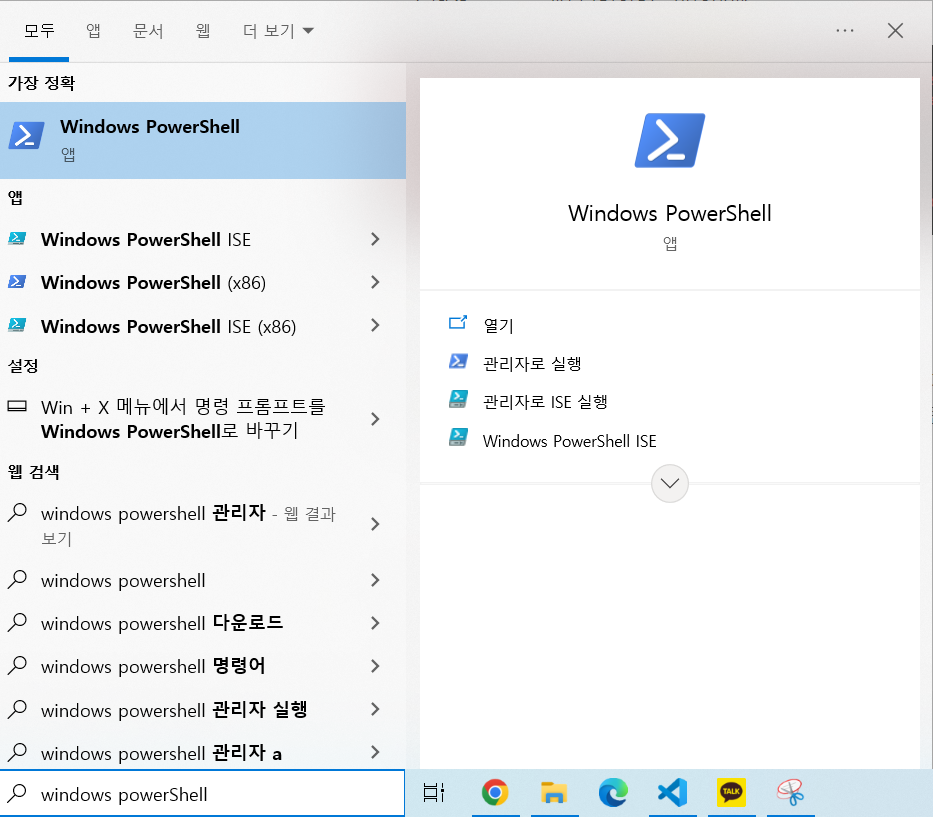
Task: Expand chevron for windows powershell 관리자 웹 결과
Action: point(375,524)
